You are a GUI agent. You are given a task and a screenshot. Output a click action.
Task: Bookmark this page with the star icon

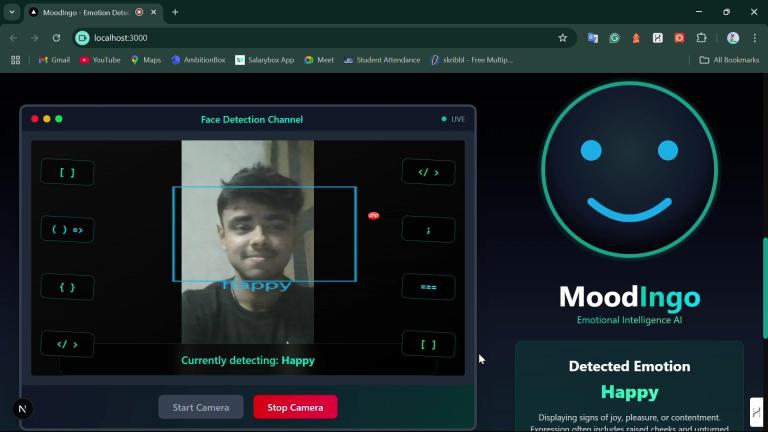(x=562, y=38)
